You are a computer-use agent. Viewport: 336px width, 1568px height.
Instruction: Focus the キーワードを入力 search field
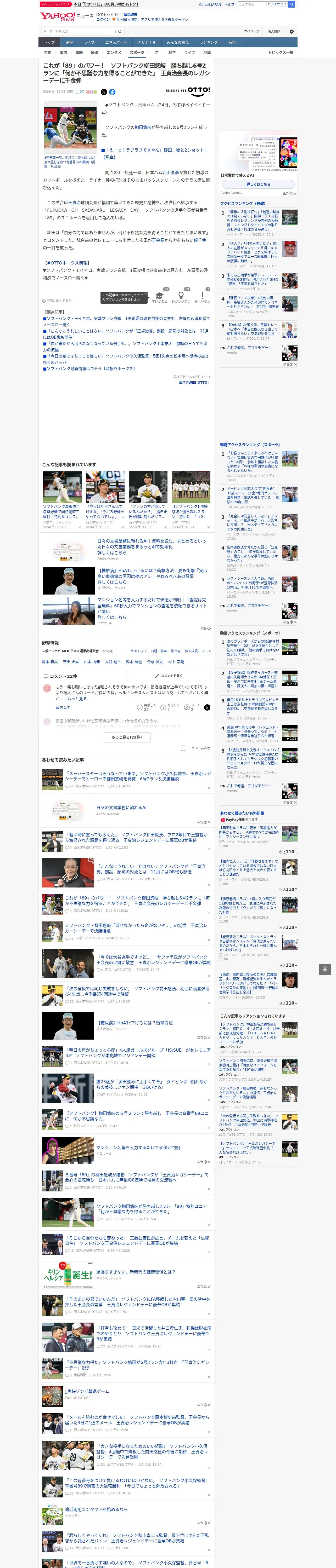point(79,32)
